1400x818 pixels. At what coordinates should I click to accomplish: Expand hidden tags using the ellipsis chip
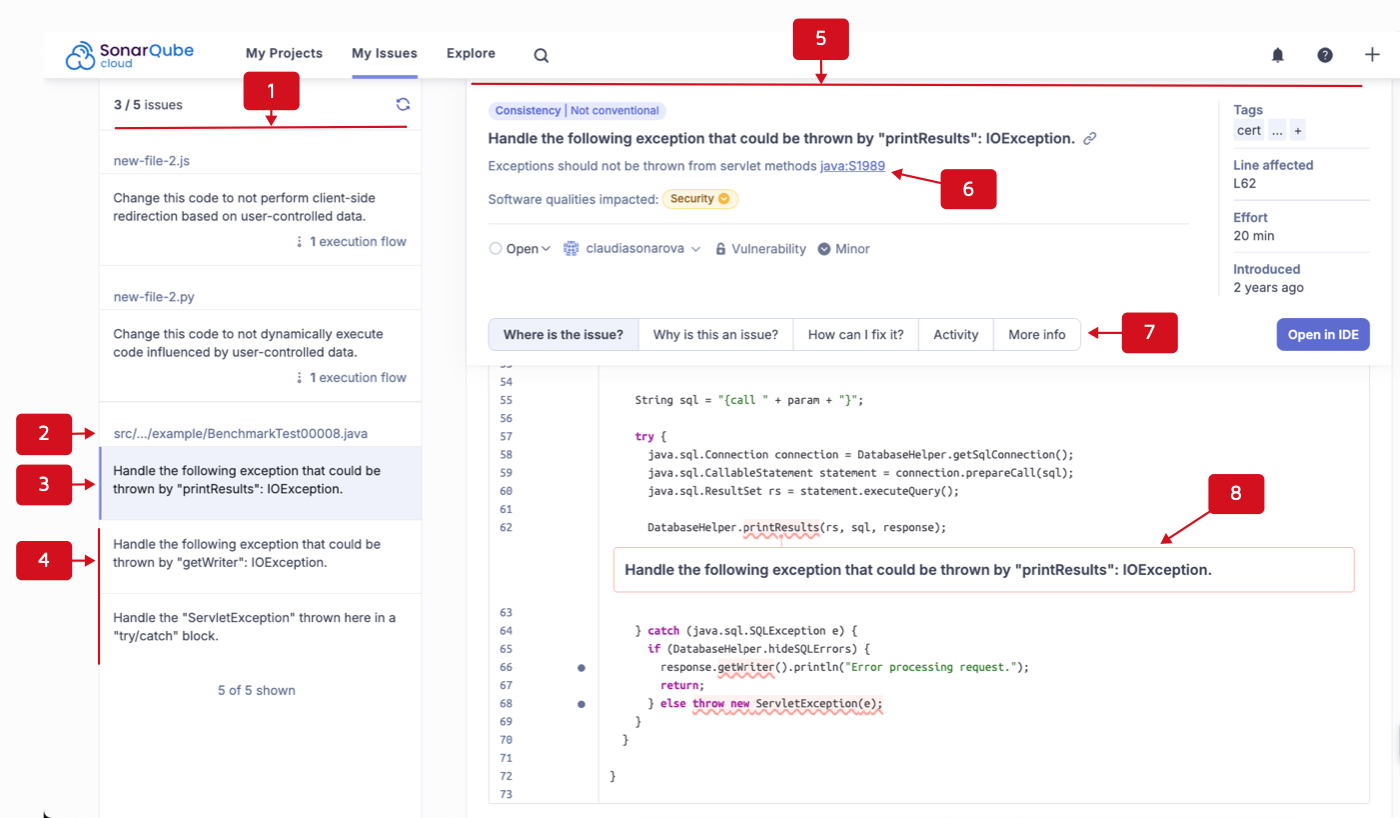[1276, 130]
